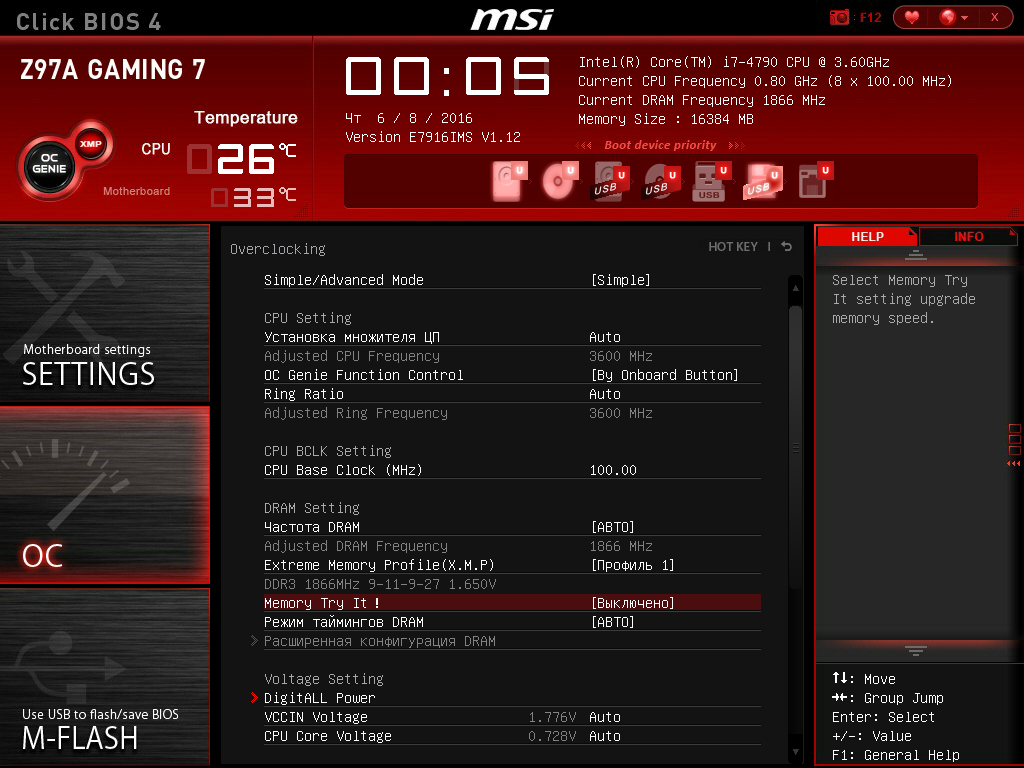
Task: Select the Adjusted DRAM Frequency row
Action: (512, 546)
